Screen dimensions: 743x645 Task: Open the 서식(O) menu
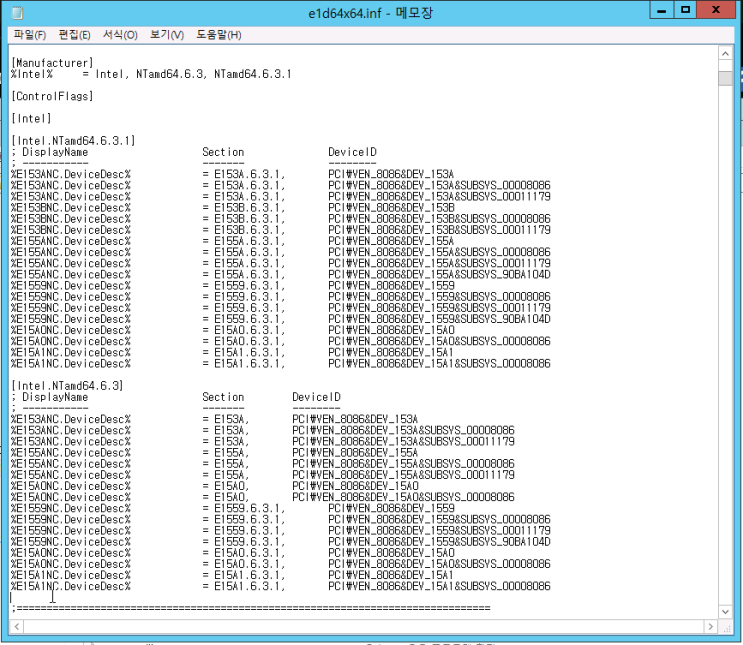120,35
